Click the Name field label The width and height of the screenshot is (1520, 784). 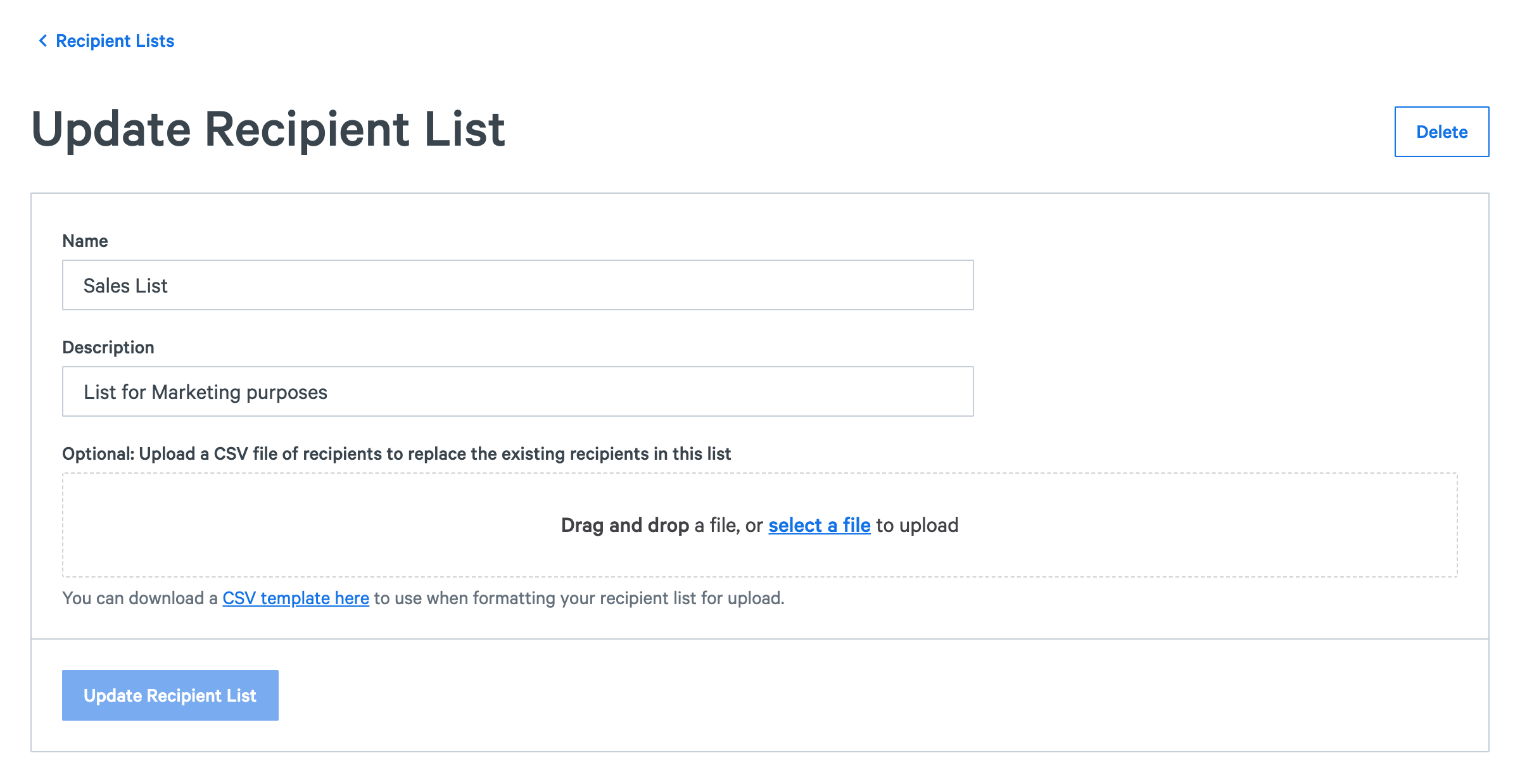[85, 241]
